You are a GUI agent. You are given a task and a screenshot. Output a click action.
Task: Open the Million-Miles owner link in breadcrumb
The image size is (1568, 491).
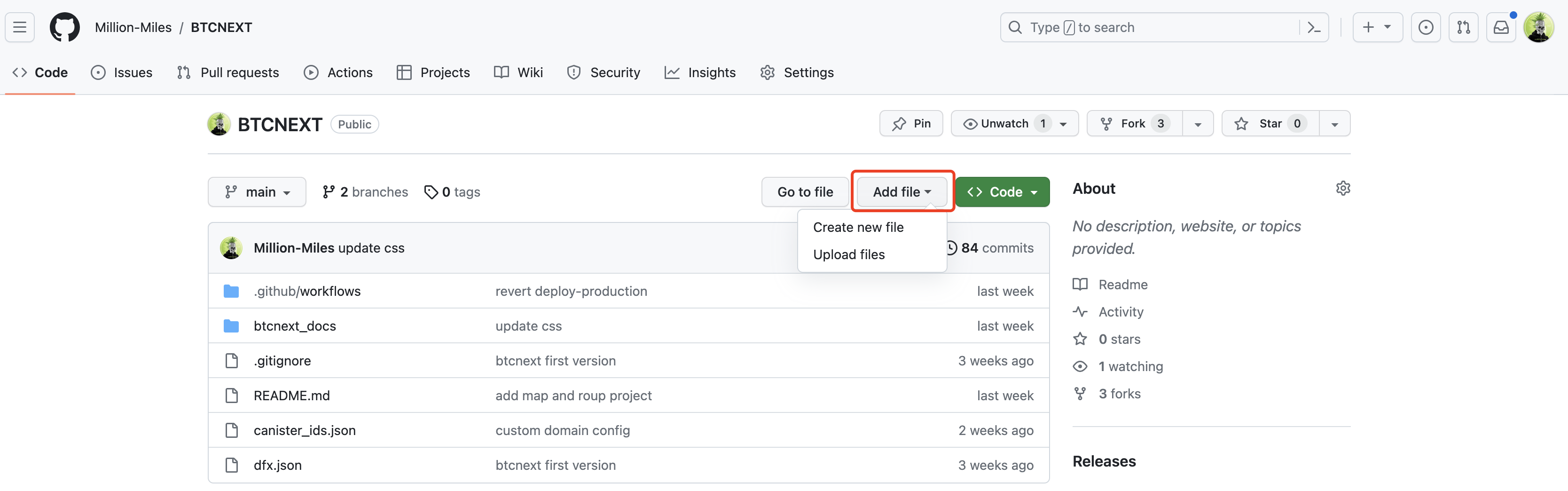(133, 27)
